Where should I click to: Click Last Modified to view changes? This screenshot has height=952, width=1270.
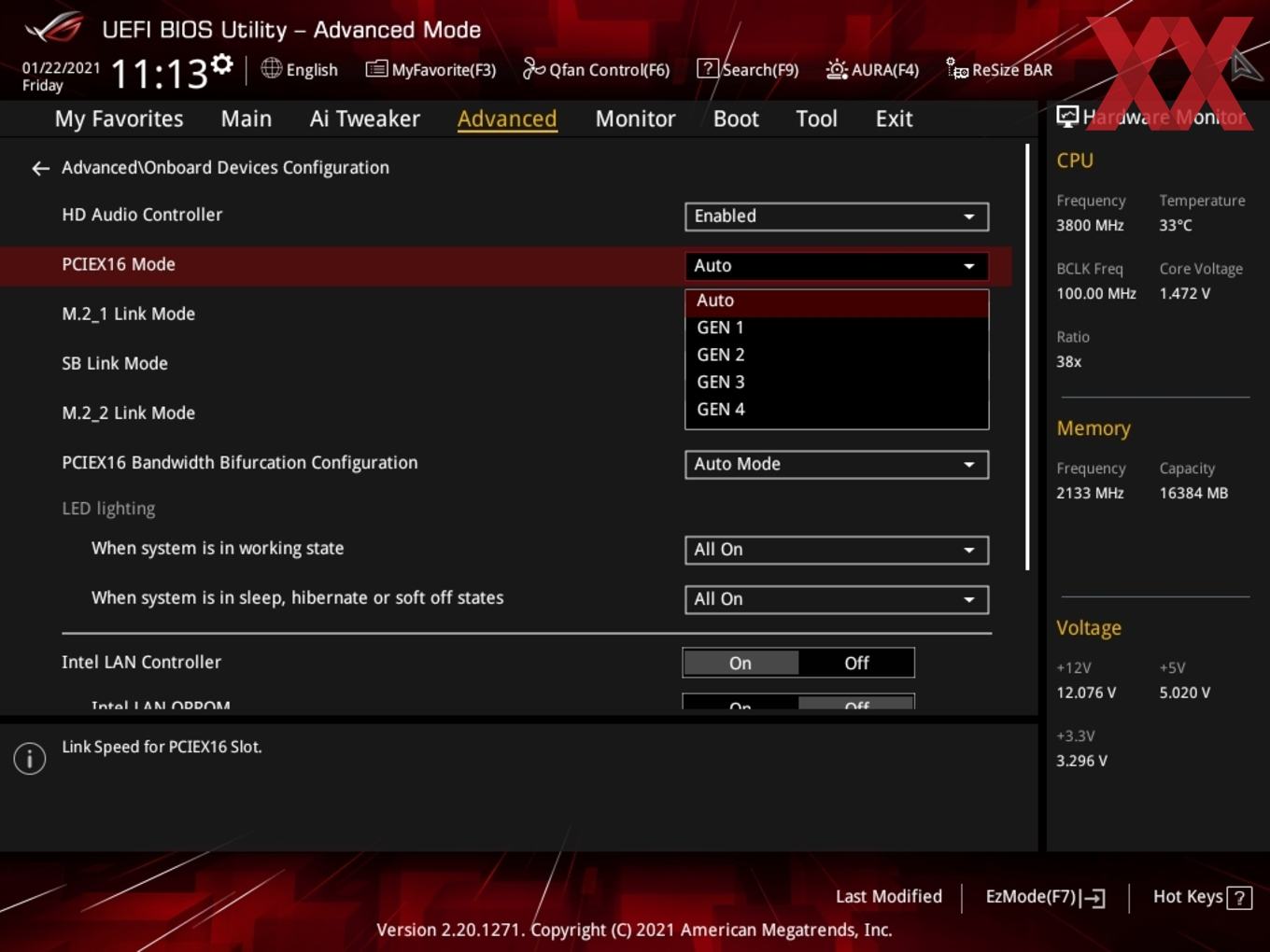(888, 897)
